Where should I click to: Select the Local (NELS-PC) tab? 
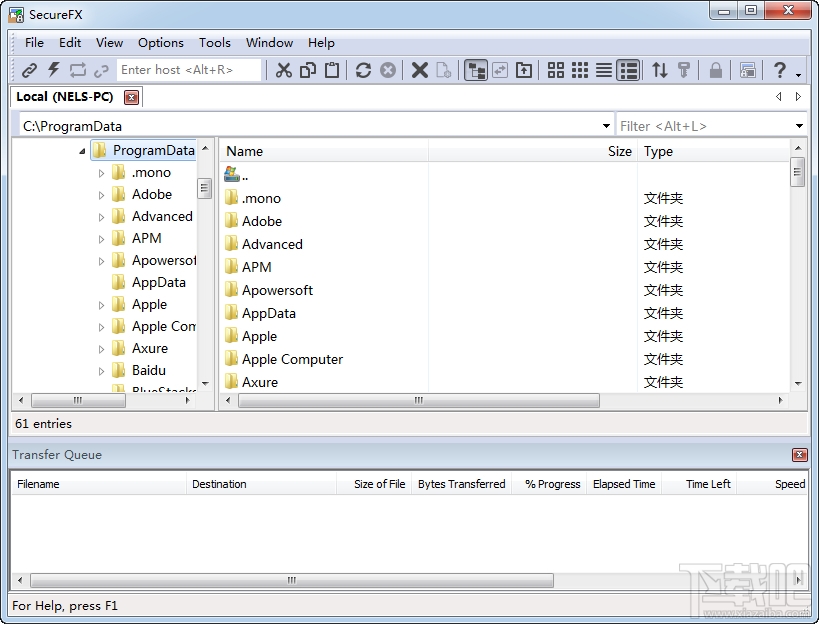click(x=65, y=97)
